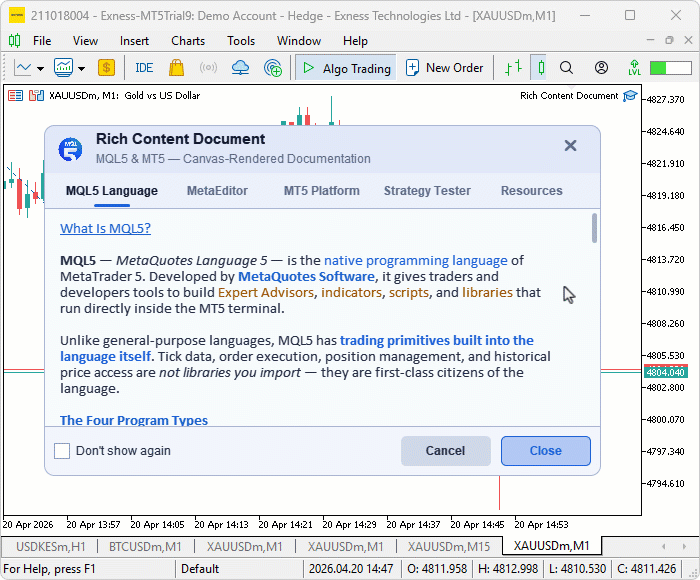Open the File menu
The width and height of the screenshot is (700, 580).
click(42, 41)
